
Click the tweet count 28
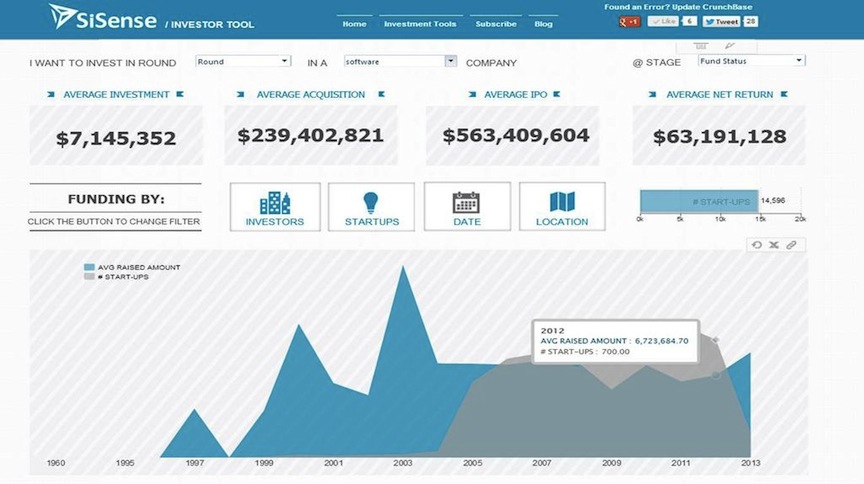click(750, 21)
